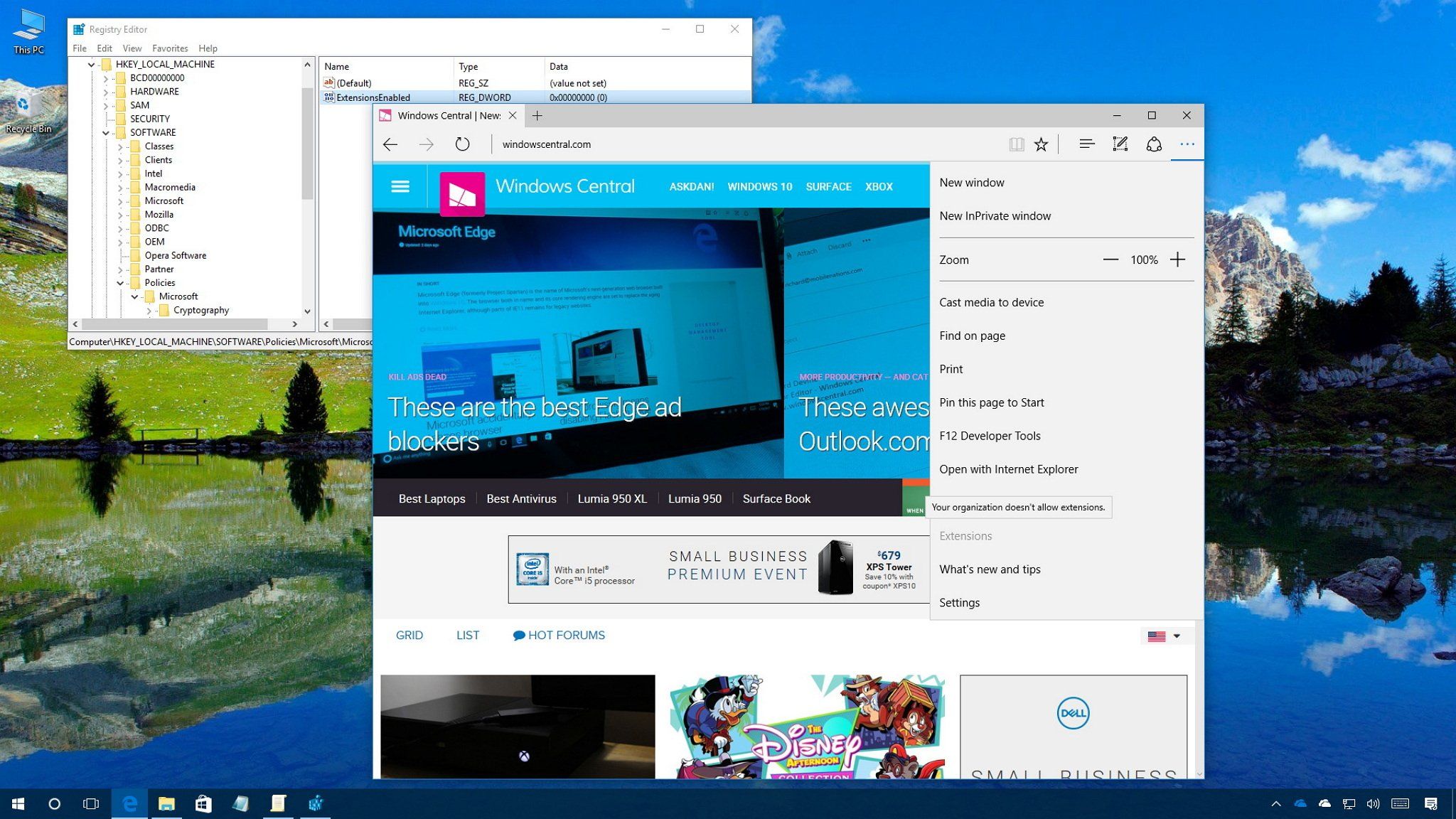Increase zoom with the plus control
This screenshot has width=1456, height=819.
(x=1178, y=259)
